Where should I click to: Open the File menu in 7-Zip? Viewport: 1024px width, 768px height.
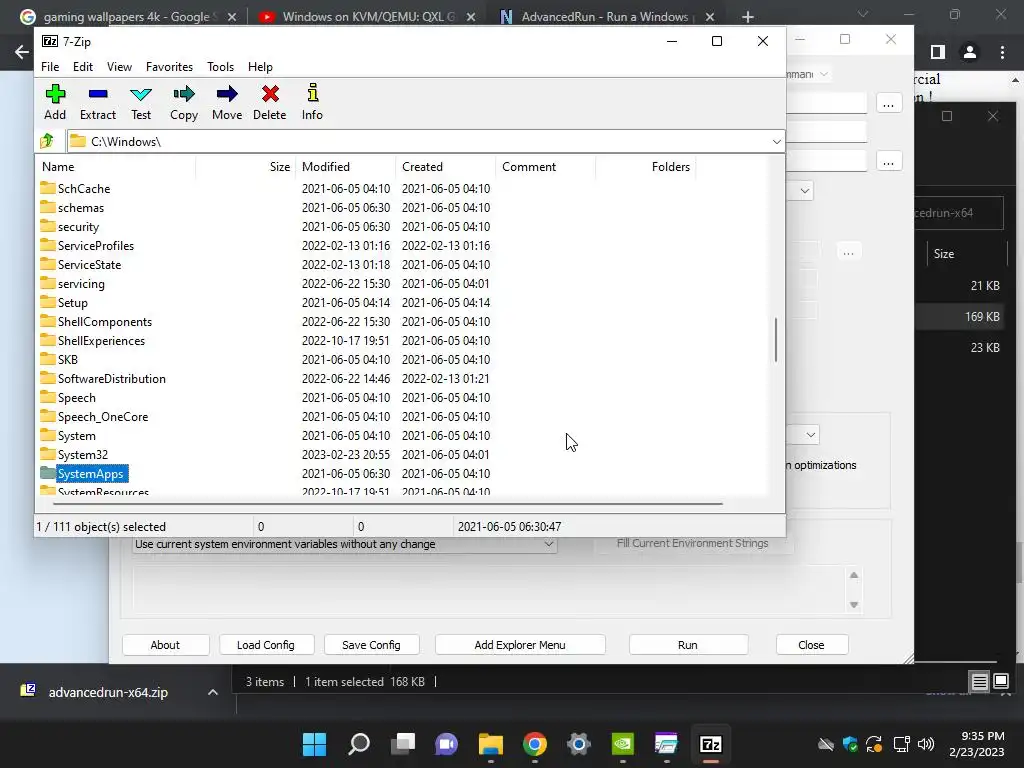pos(50,67)
